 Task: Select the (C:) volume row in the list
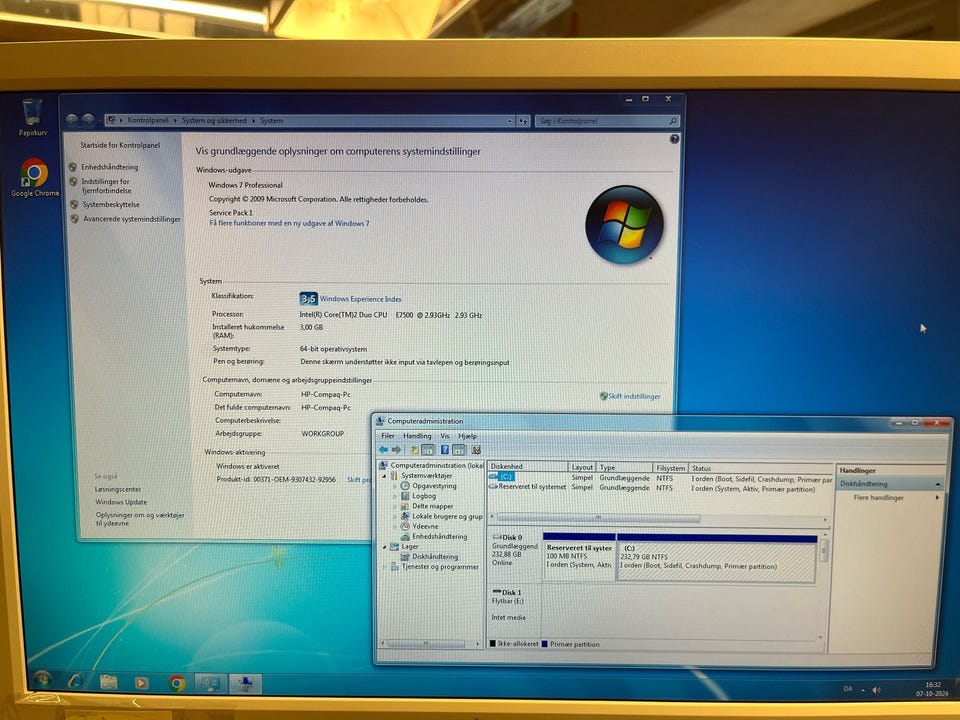(x=661, y=478)
